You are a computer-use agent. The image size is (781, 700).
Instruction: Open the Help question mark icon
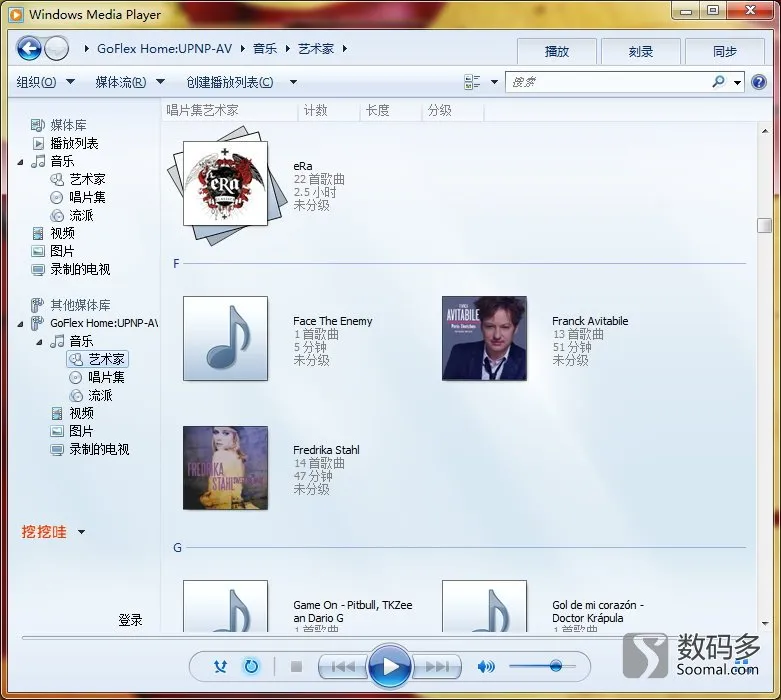pos(759,82)
